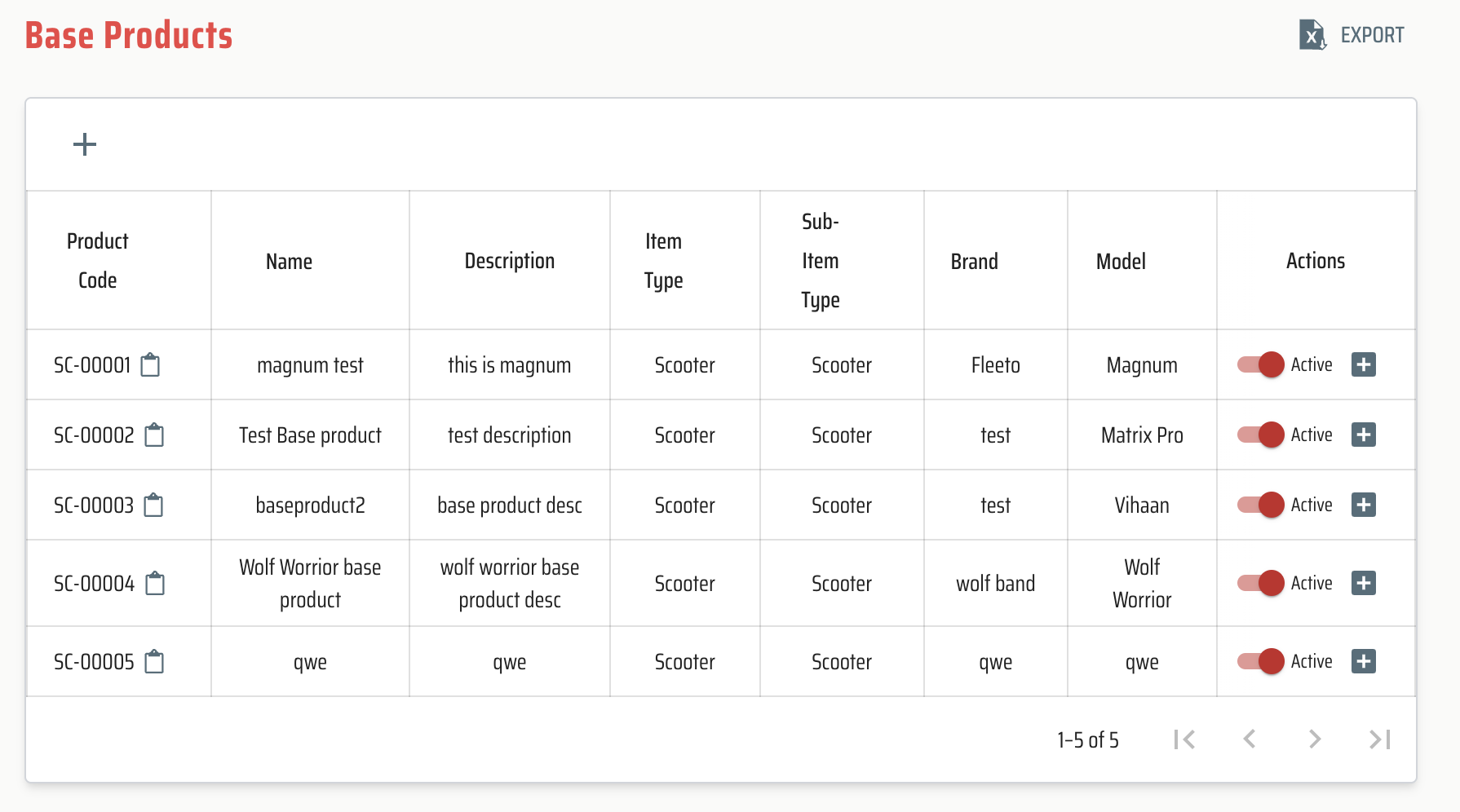Screen dimensions: 1460x812
Task: Copy product code SC-00002 clipboard icon
Action: [x=154, y=435]
